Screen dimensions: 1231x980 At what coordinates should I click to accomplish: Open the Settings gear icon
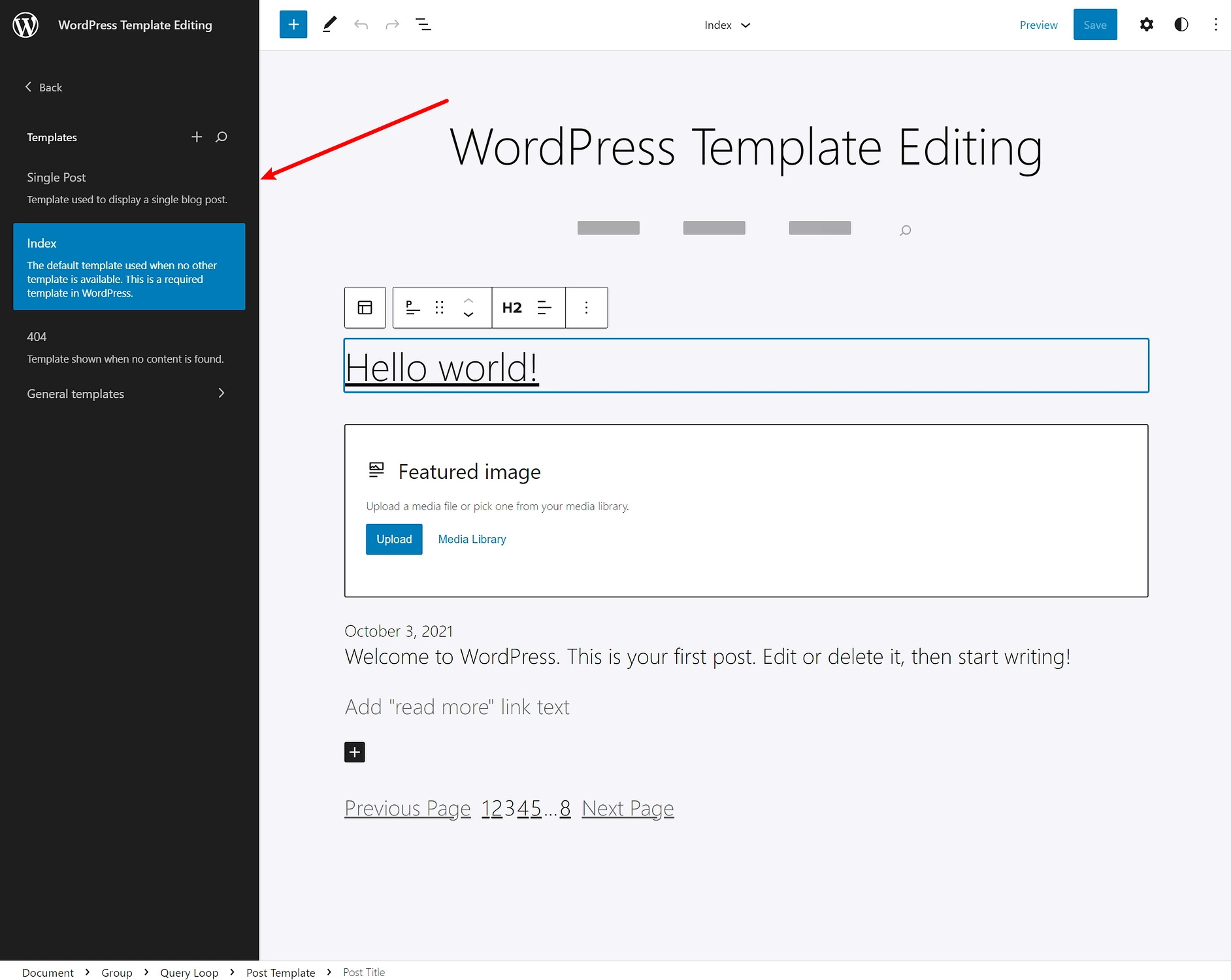pyautogui.click(x=1147, y=25)
